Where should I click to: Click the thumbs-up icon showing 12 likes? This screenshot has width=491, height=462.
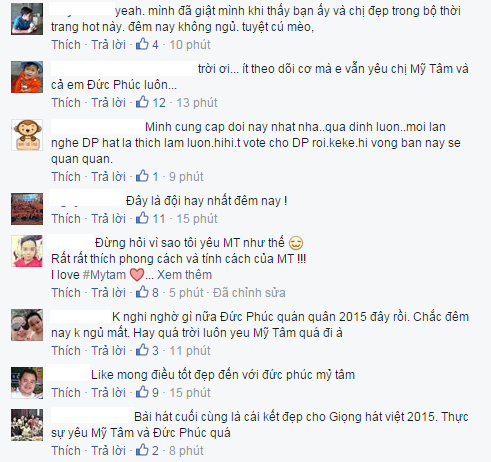coord(142,102)
